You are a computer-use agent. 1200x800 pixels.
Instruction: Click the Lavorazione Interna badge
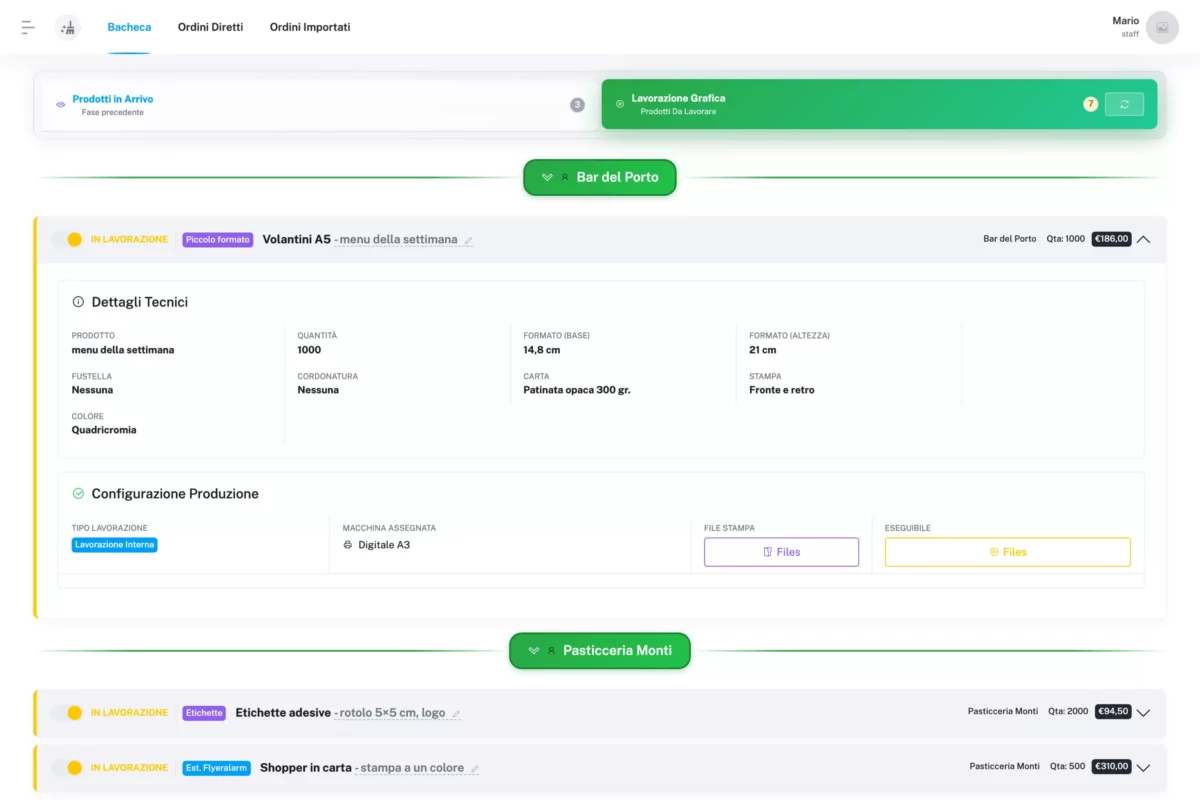114,545
